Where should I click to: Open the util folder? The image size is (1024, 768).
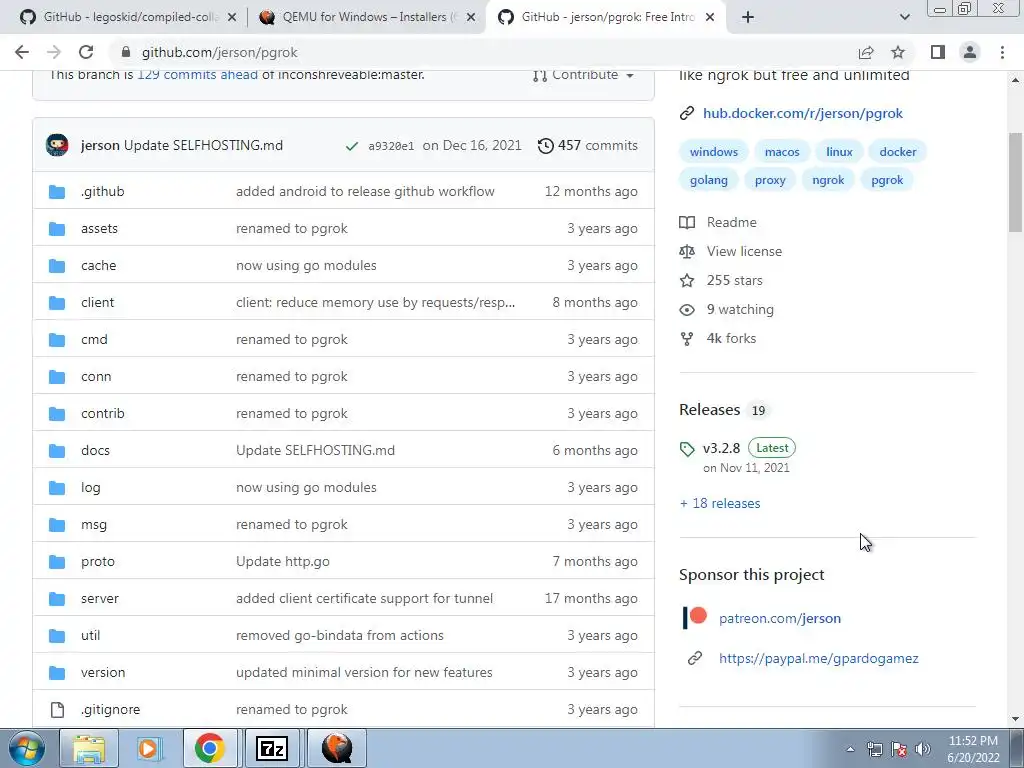point(90,635)
